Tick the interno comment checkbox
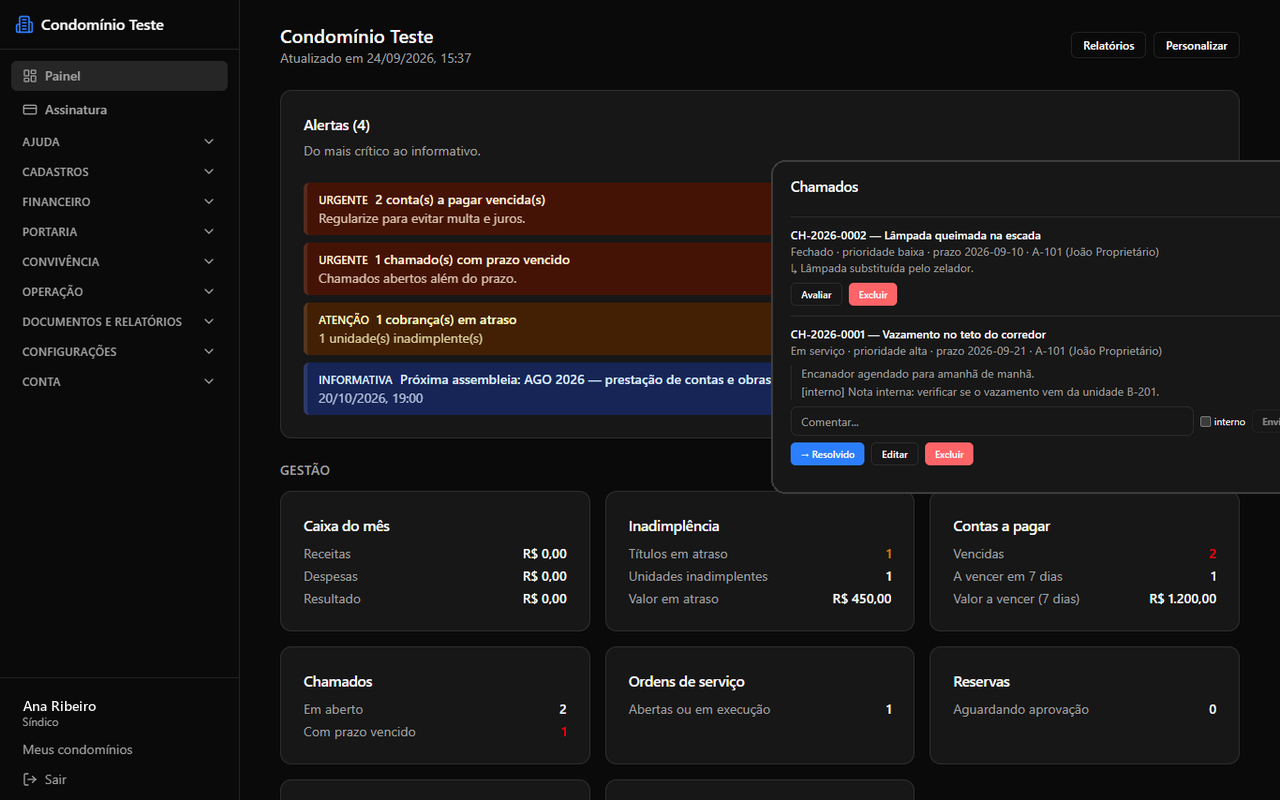The image size is (1280, 800). point(1206,422)
